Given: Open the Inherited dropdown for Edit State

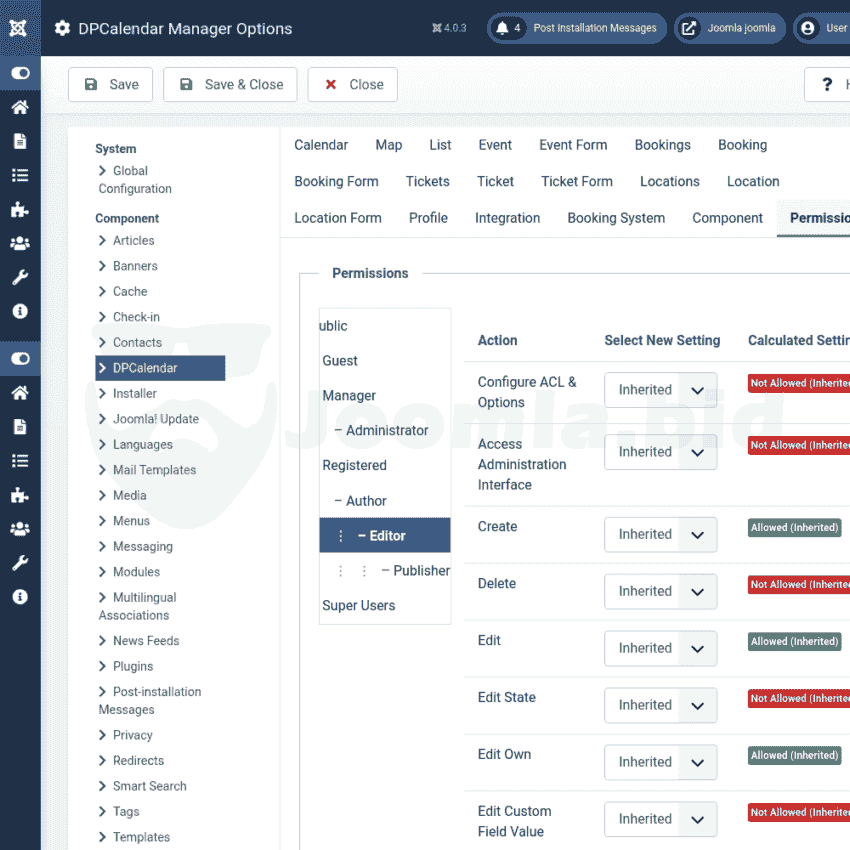Looking at the screenshot, I should pos(660,705).
